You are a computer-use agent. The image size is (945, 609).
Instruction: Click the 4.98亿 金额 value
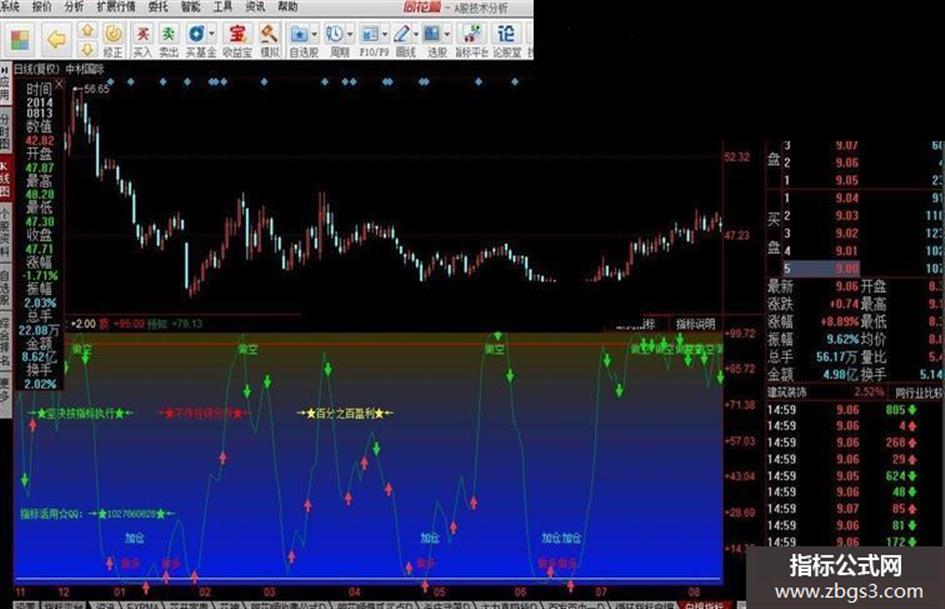(x=840, y=374)
